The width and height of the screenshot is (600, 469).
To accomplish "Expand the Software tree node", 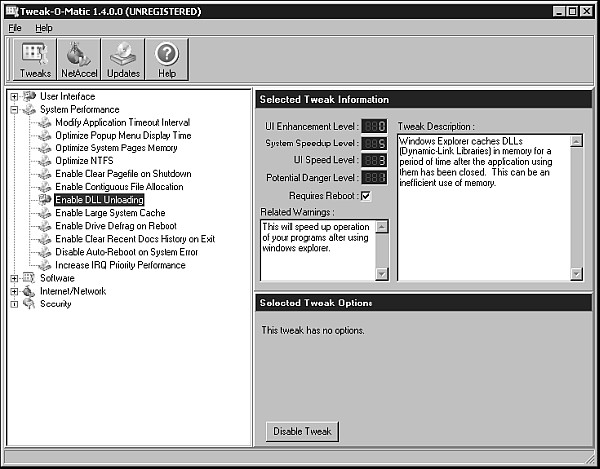I will pyautogui.click(x=14, y=279).
